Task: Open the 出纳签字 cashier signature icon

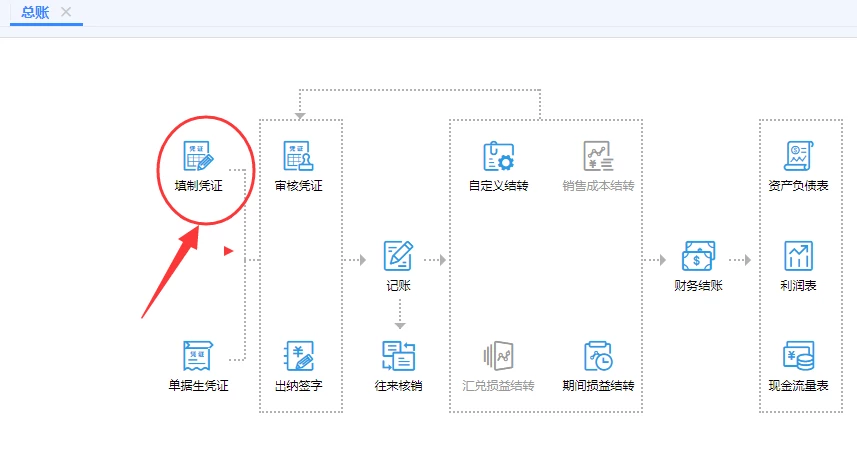Action: pyautogui.click(x=298, y=356)
